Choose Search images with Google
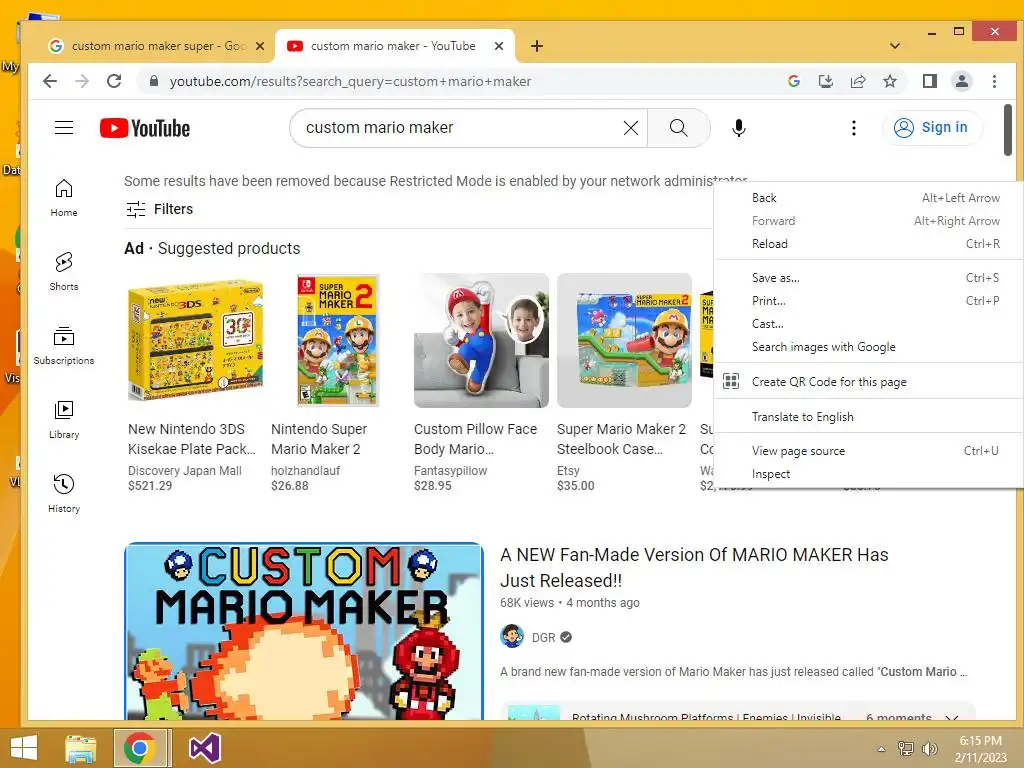The image size is (1024, 768). pyautogui.click(x=869, y=347)
